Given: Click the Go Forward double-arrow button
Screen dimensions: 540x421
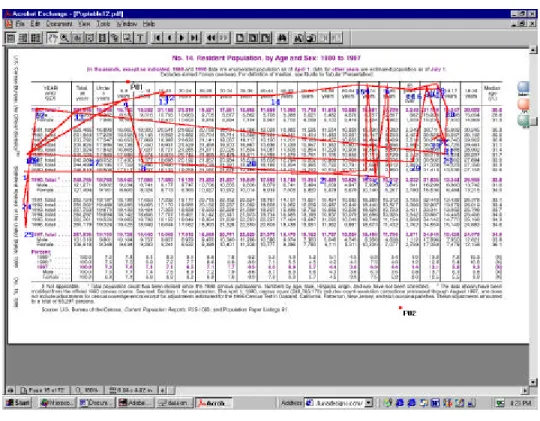Looking at the screenshot, I should [223, 38].
